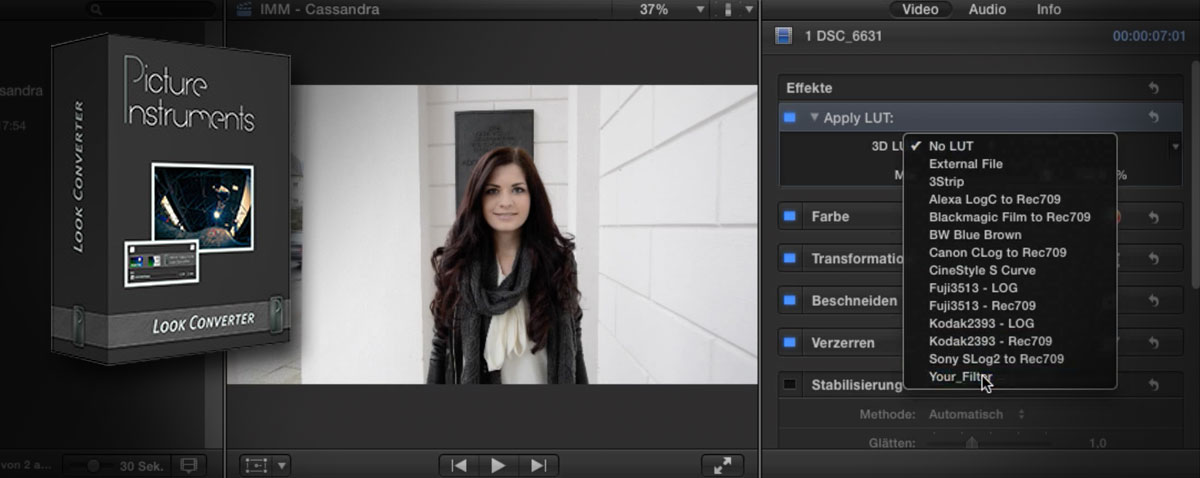Open the Methode Automatisch popup
Image resolution: width=1200 pixels, height=478 pixels.
click(978, 414)
